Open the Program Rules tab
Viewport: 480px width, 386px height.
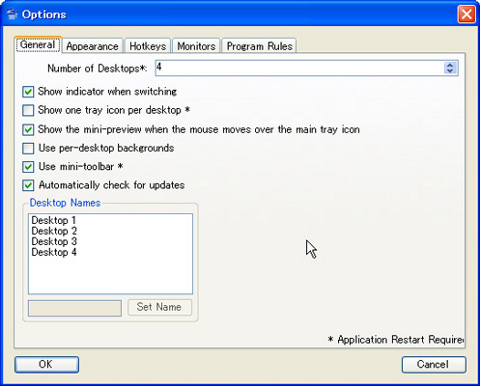pyautogui.click(x=259, y=46)
